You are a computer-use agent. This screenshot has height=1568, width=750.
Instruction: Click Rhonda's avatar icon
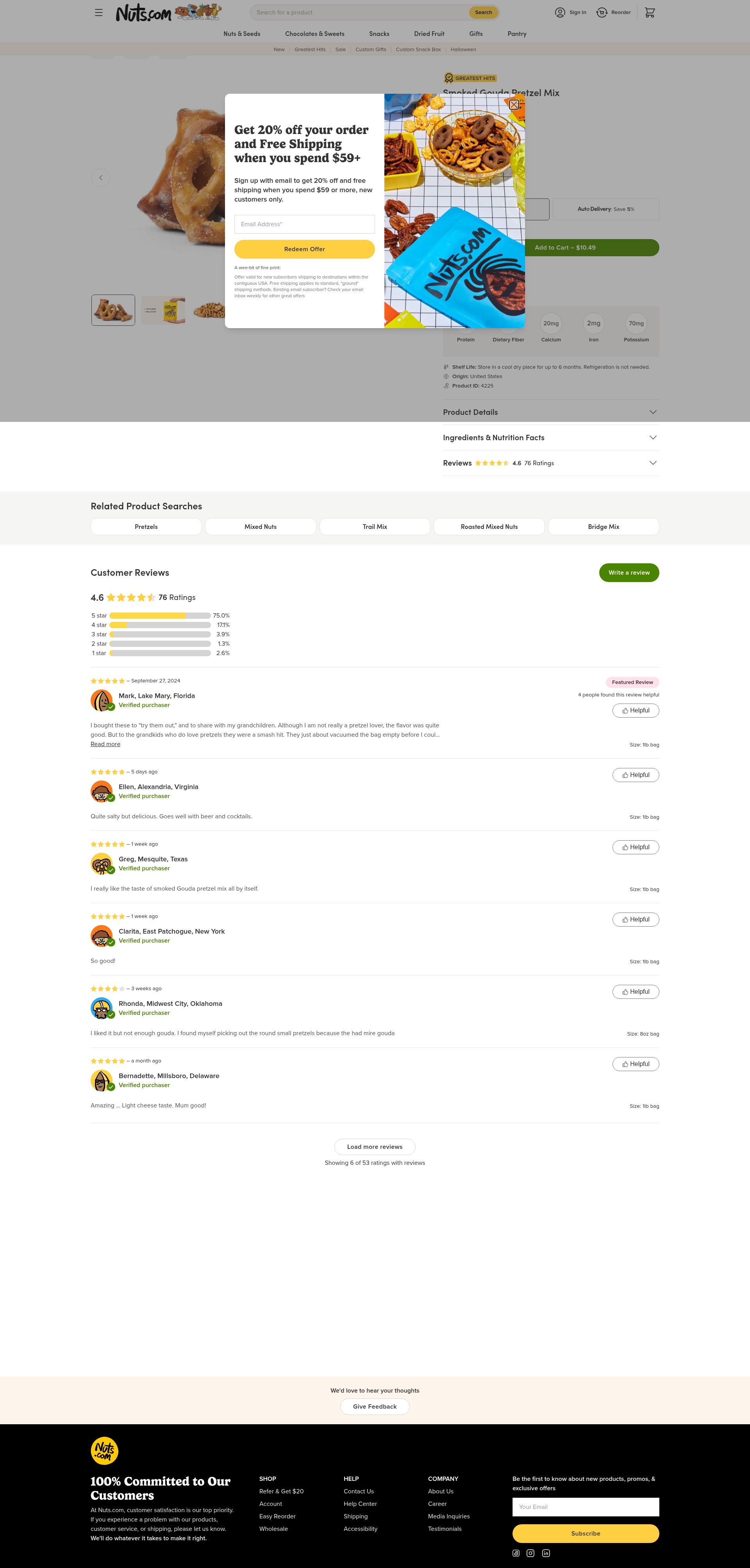102,1009
